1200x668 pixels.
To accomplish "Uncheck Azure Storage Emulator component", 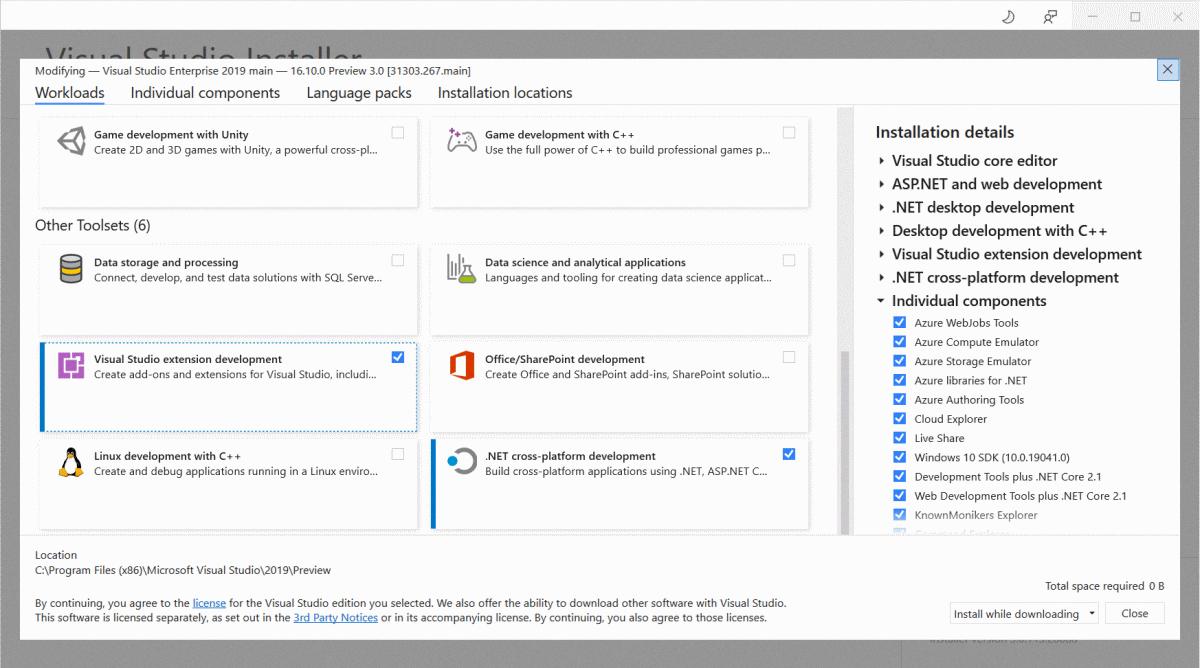I will click(x=899, y=361).
